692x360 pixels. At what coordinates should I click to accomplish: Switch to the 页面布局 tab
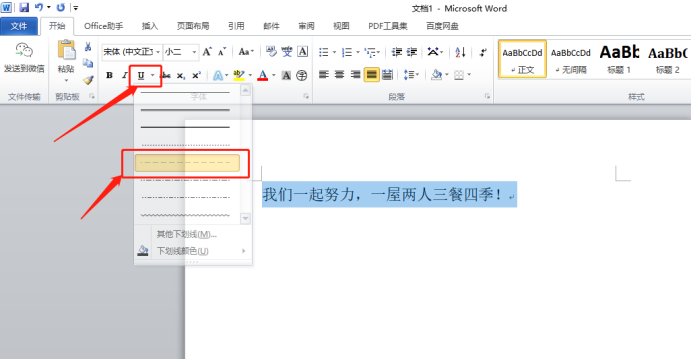193,26
